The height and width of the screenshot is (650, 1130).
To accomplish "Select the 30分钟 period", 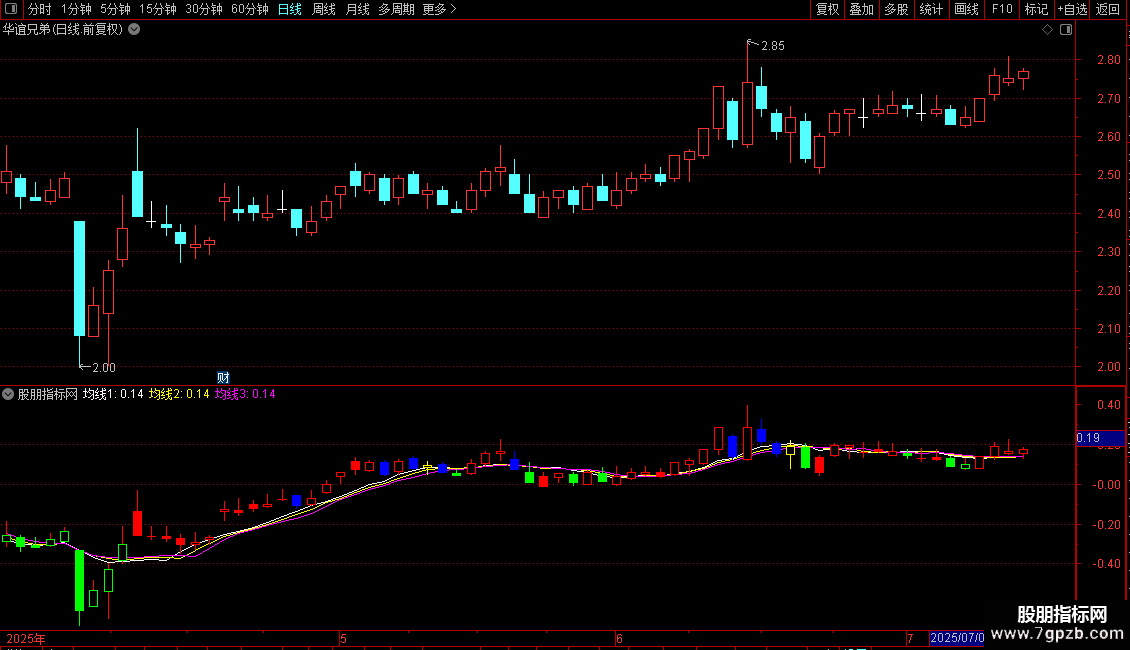I will point(203,9).
